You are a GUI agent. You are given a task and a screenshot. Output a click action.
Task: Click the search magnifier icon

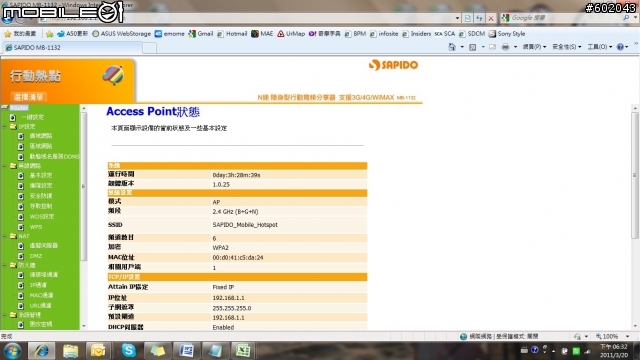coord(626,18)
